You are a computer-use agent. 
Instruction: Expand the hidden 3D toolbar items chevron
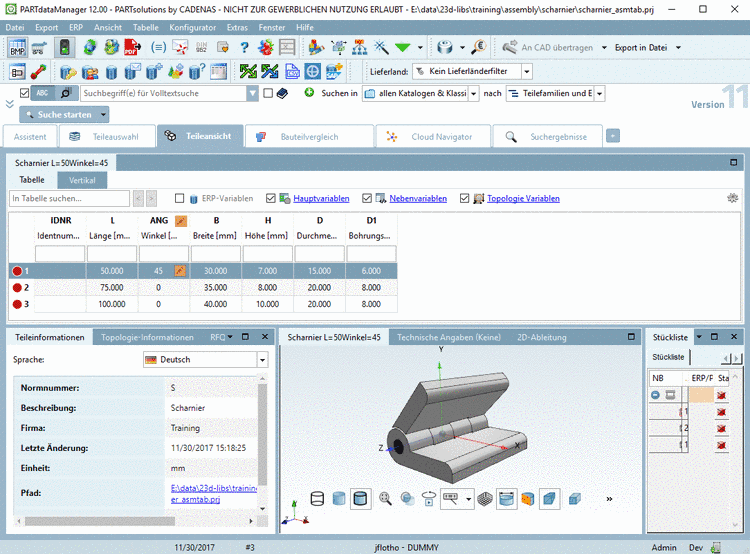609,499
